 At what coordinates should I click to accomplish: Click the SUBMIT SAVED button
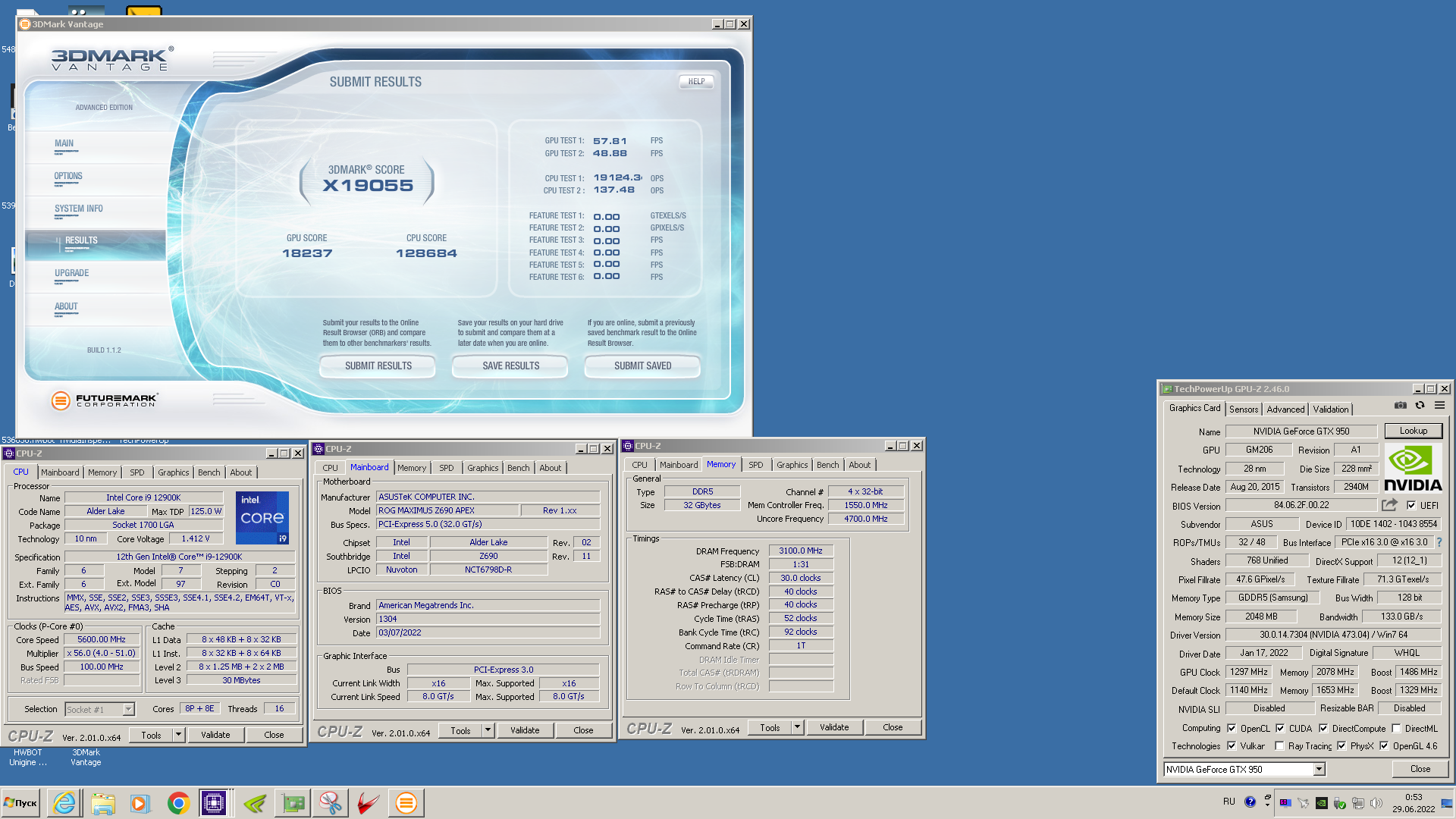pyautogui.click(x=642, y=366)
